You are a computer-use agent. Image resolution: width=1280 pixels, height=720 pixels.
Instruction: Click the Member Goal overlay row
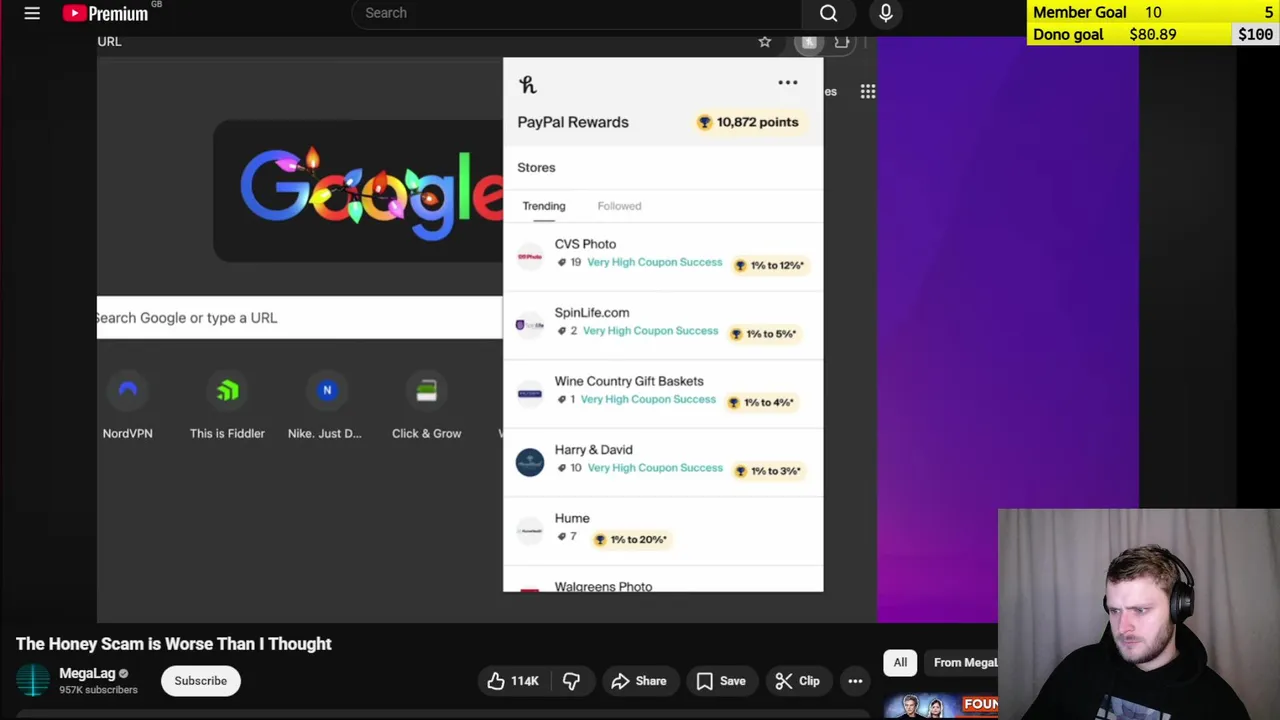(x=1153, y=12)
